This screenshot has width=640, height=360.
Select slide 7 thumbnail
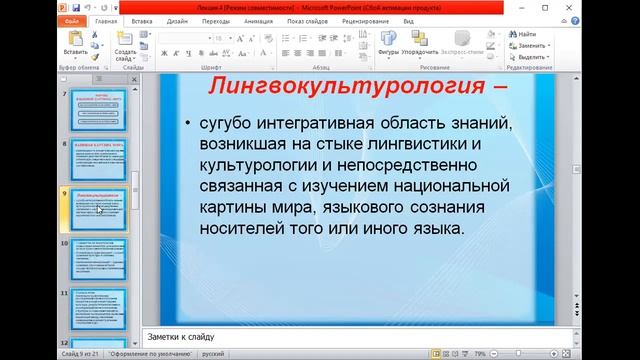(98, 111)
